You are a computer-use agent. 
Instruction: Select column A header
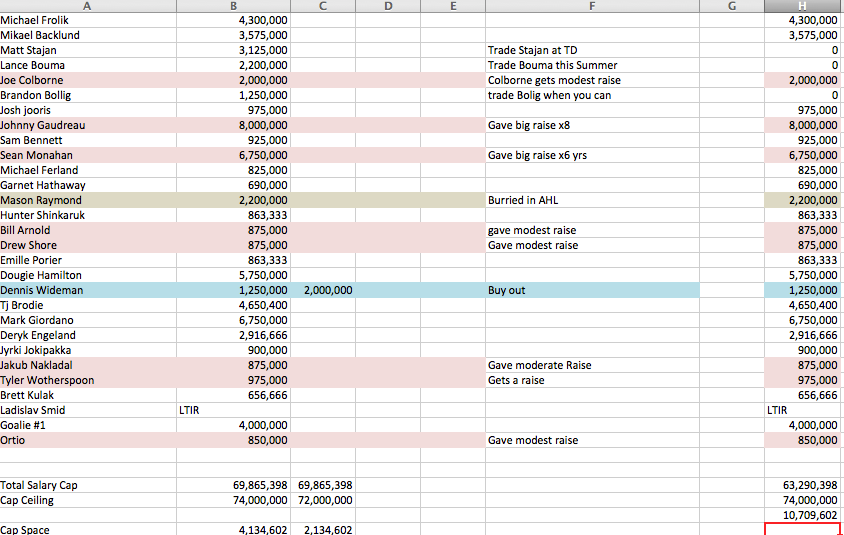tap(88, 6)
